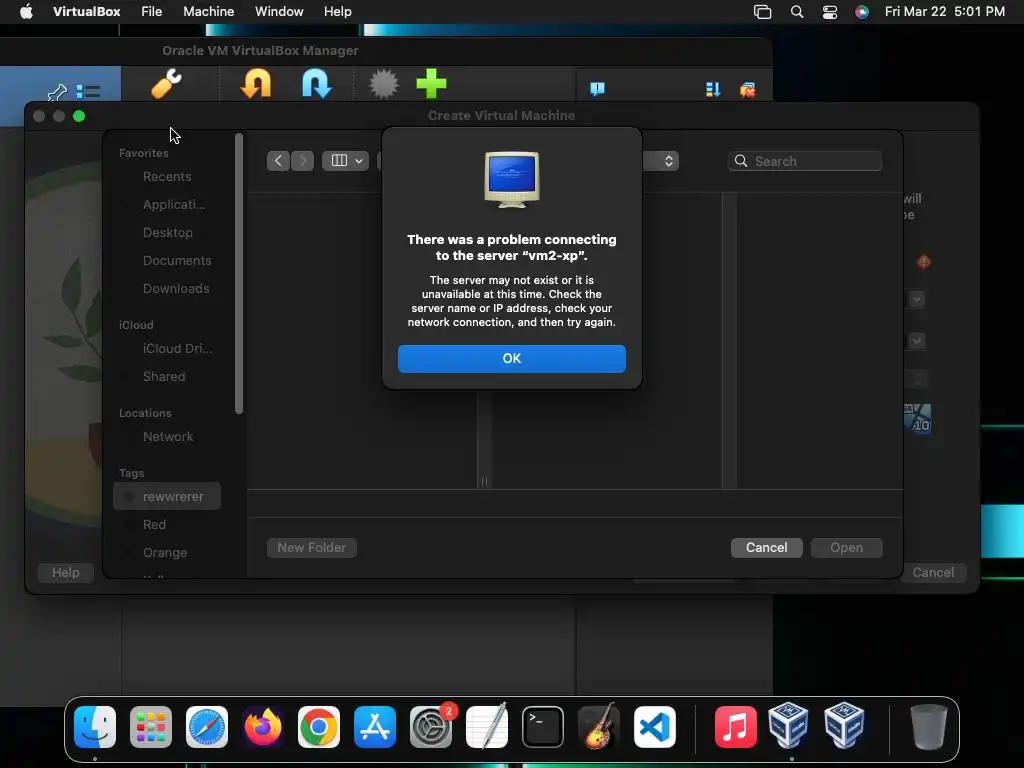Open the location path popup stepper
The width and height of the screenshot is (1024, 768).
click(x=668, y=161)
